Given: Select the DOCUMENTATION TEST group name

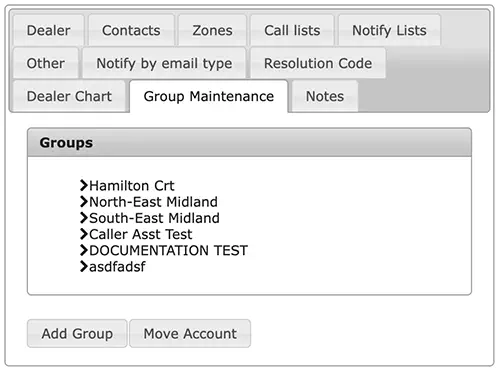Looking at the screenshot, I should (168, 250).
